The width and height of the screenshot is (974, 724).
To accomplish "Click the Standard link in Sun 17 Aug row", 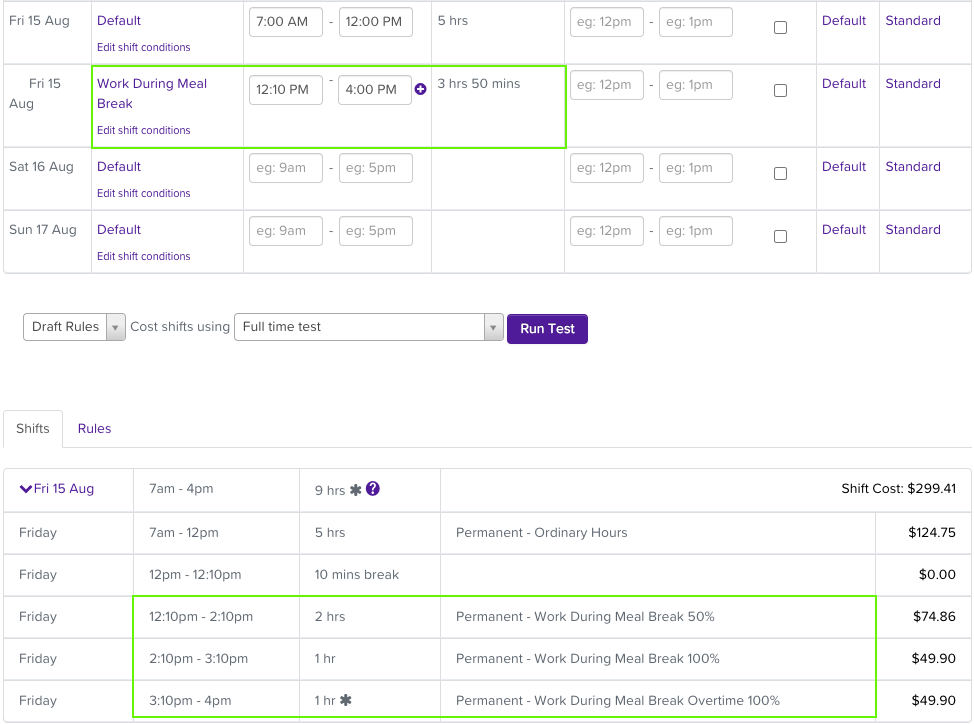I will (912, 230).
